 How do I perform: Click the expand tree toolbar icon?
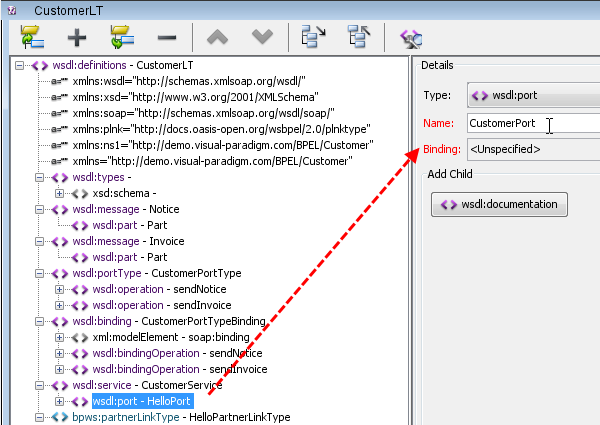(x=313, y=37)
